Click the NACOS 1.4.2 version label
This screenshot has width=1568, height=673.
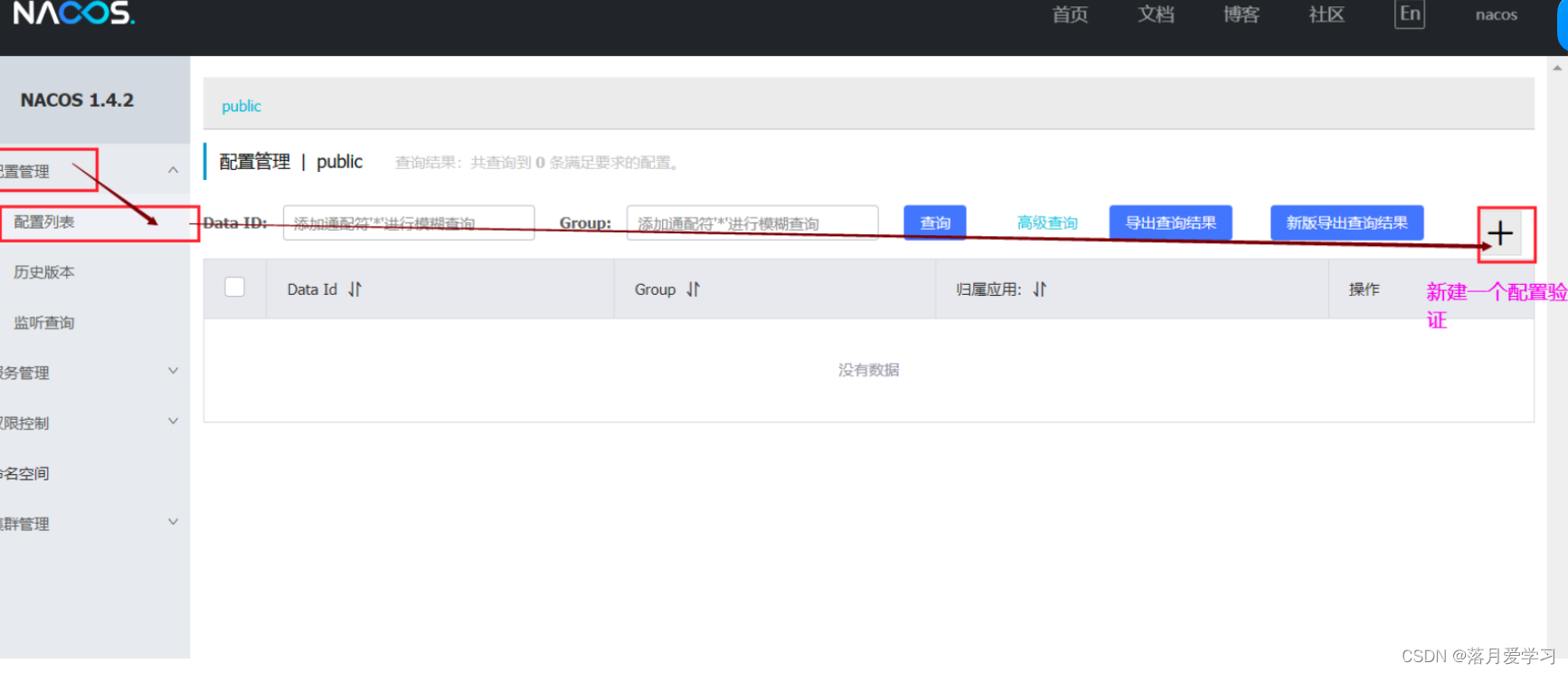tap(77, 100)
